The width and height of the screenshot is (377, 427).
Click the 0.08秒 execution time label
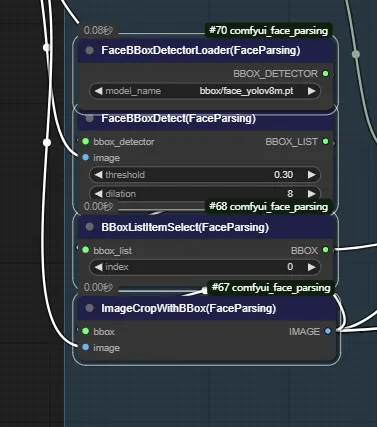98,30
